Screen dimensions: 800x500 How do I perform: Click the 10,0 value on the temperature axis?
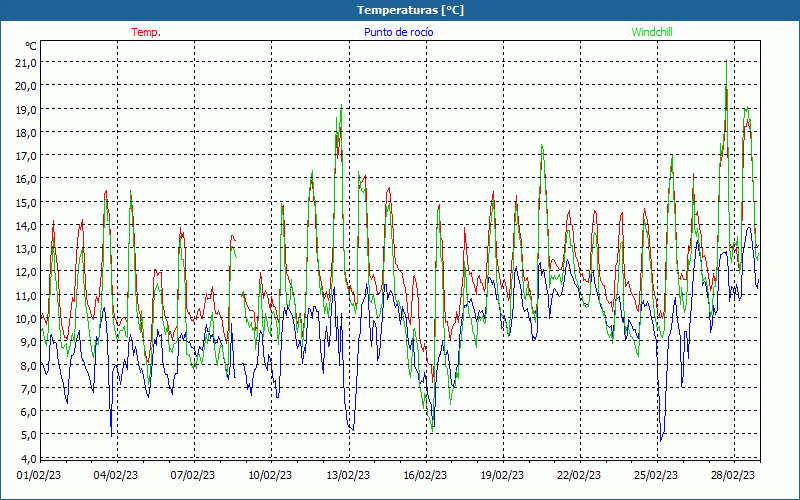pyautogui.click(x=26, y=319)
